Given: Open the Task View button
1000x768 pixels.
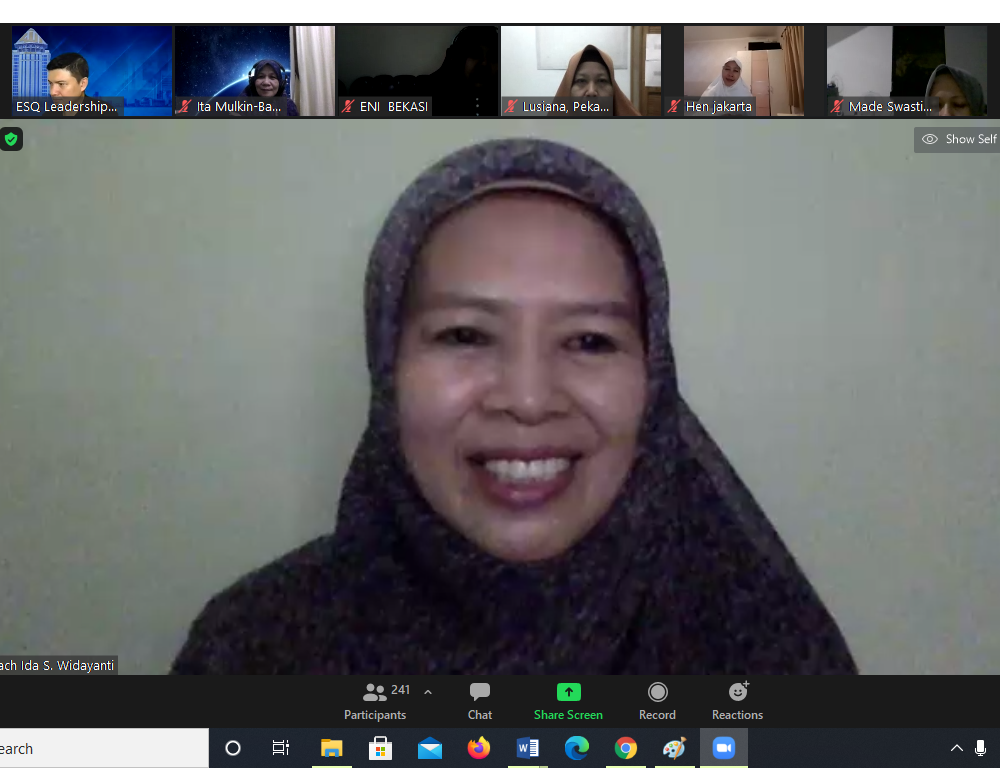Looking at the screenshot, I should (281, 748).
